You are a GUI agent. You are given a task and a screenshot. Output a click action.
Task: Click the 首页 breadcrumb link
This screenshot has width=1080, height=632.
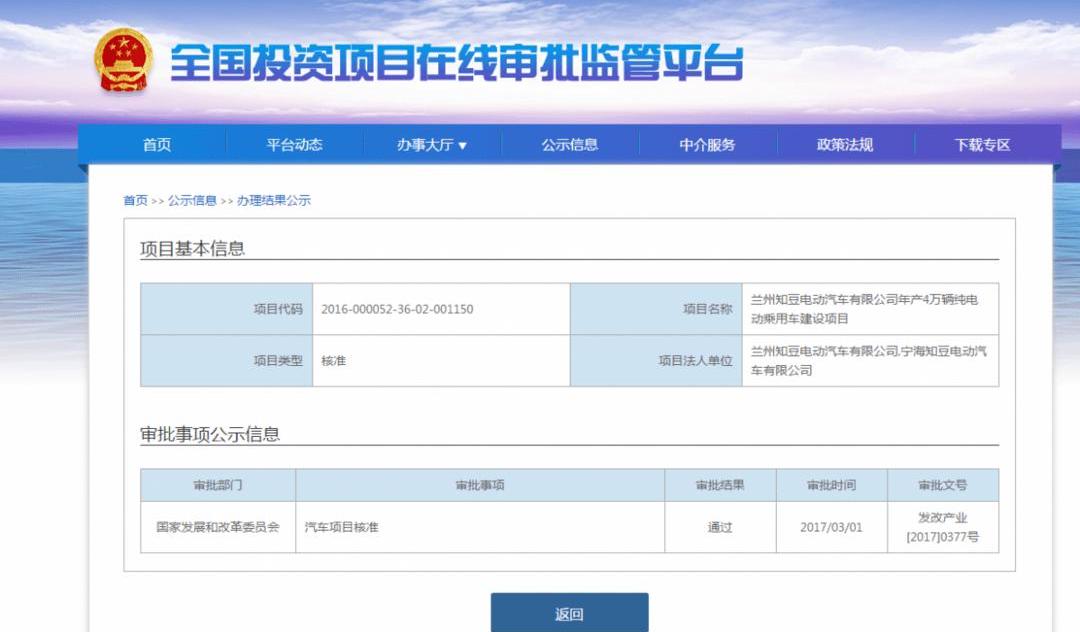point(135,200)
